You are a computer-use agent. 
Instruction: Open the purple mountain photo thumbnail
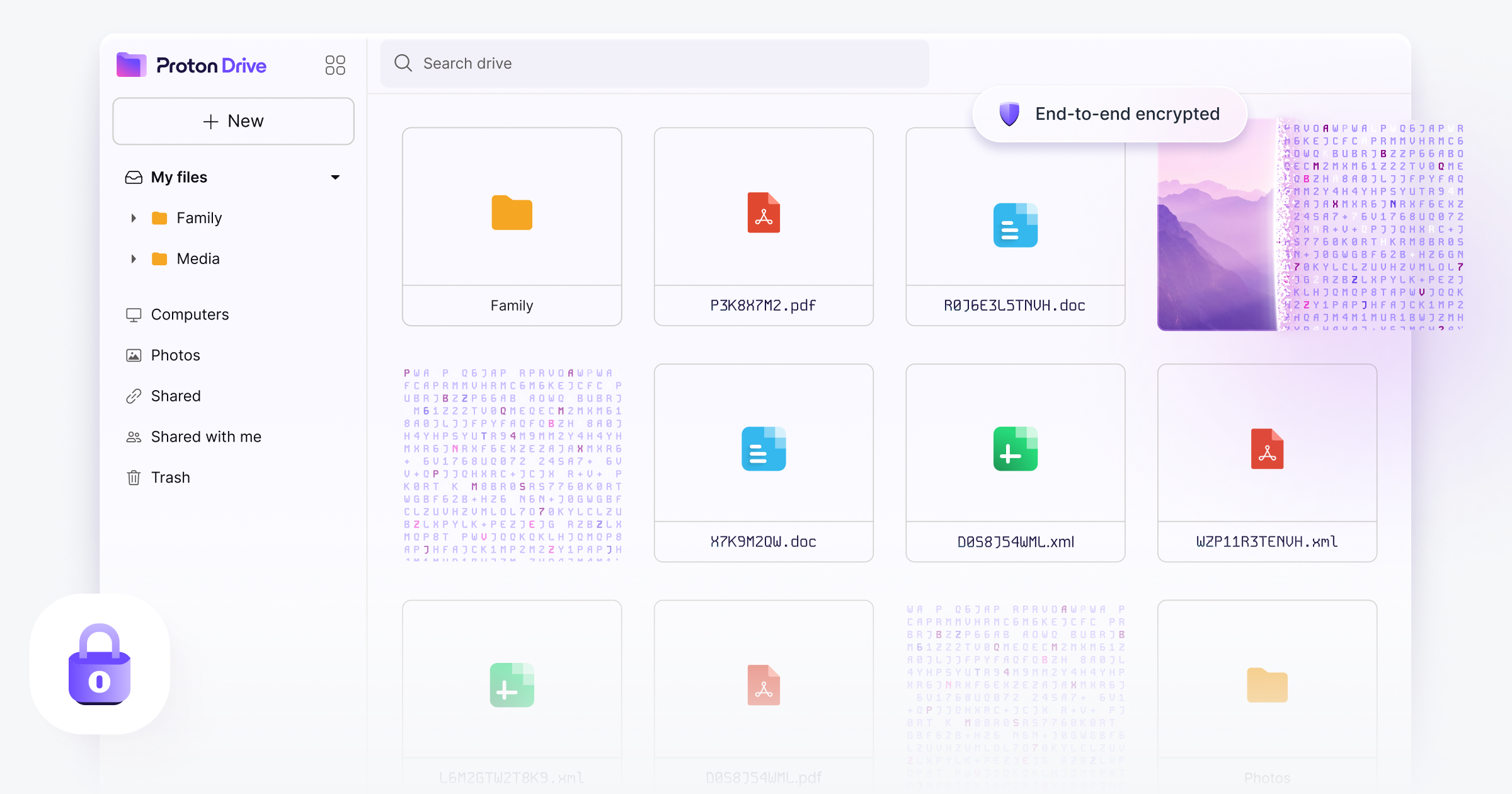[1216, 252]
